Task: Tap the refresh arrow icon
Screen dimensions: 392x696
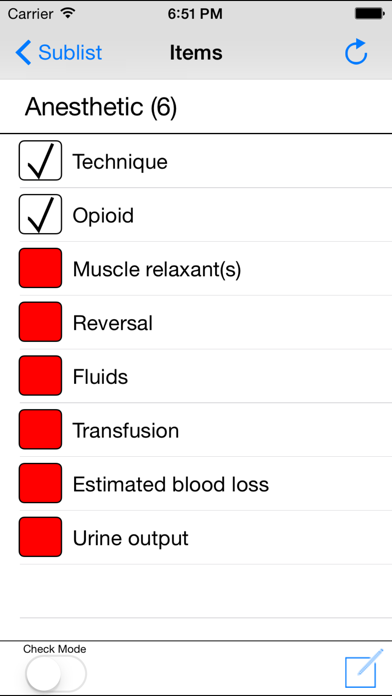Action: point(356,52)
